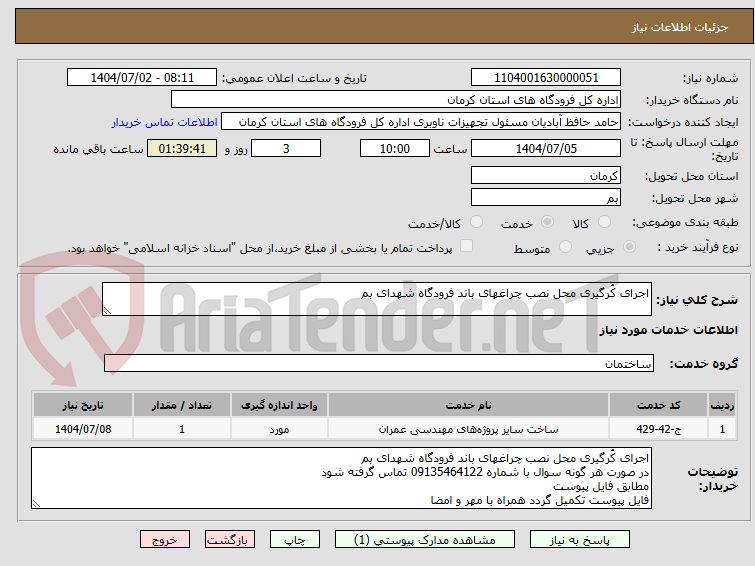Viewport: 755px width, 566px height.
Task: Select the خدمت radio button
Action: pos(547,222)
